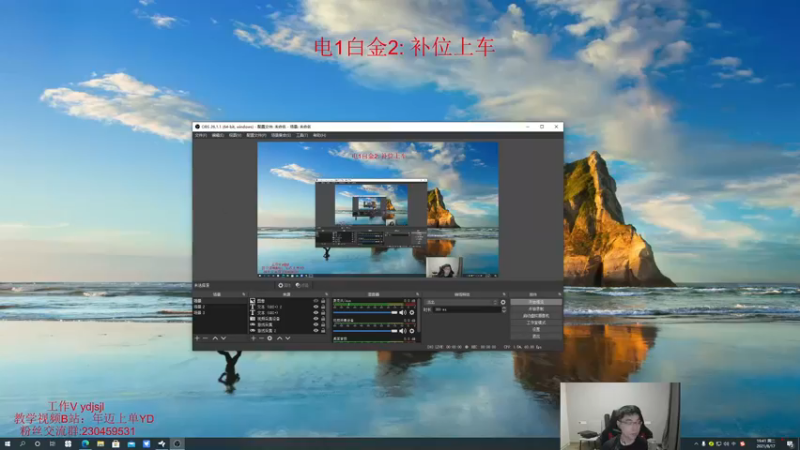The height and width of the screenshot is (450, 800).
Task: Remove selected scene with minus icon
Action: click(x=205, y=338)
